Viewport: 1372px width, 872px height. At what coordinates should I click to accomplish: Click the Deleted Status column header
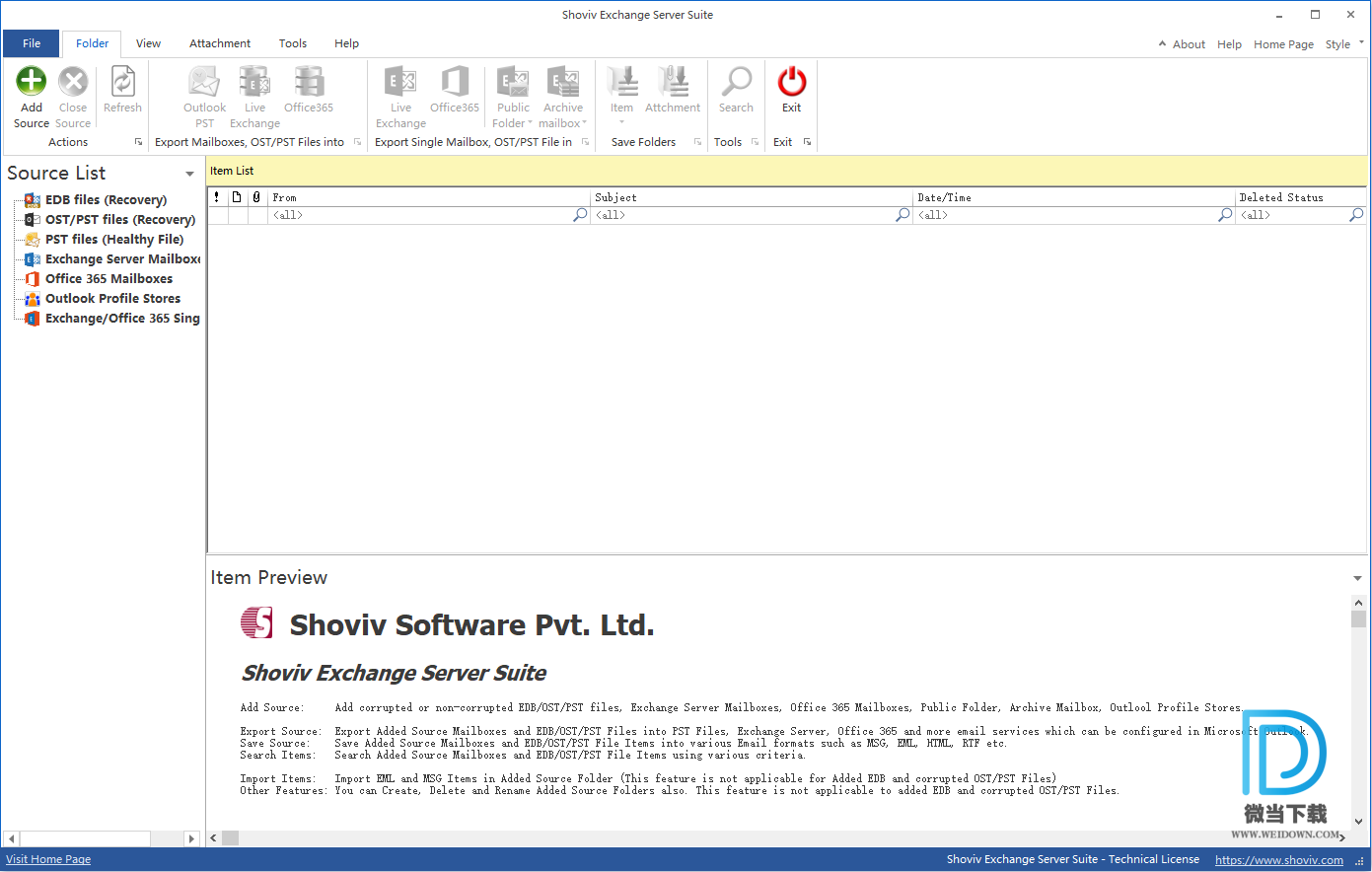(x=1301, y=197)
